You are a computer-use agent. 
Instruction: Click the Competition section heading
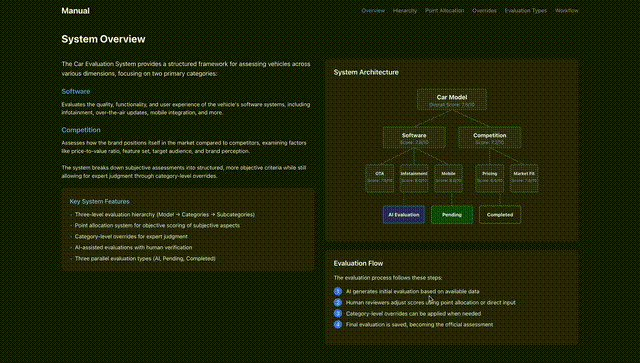[81, 130]
